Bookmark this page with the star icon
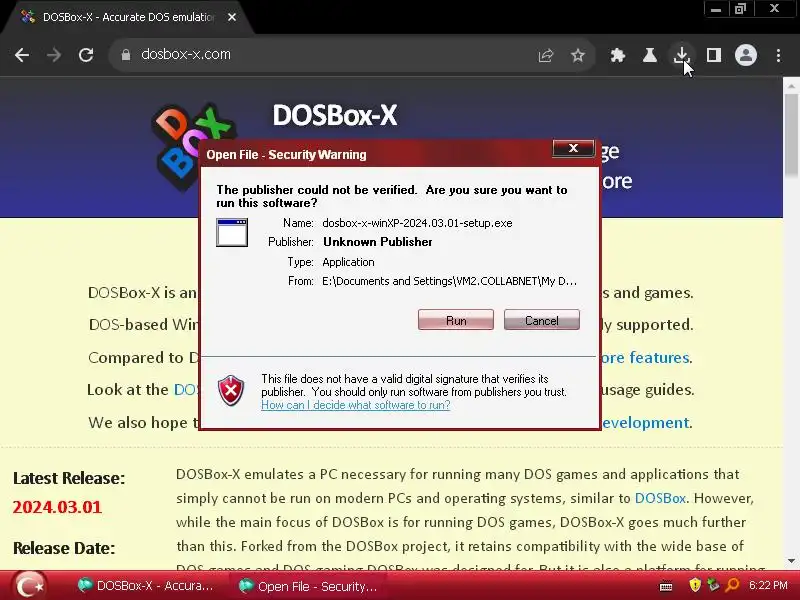Image resolution: width=800 pixels, height=600 pixels. [578, 55]
